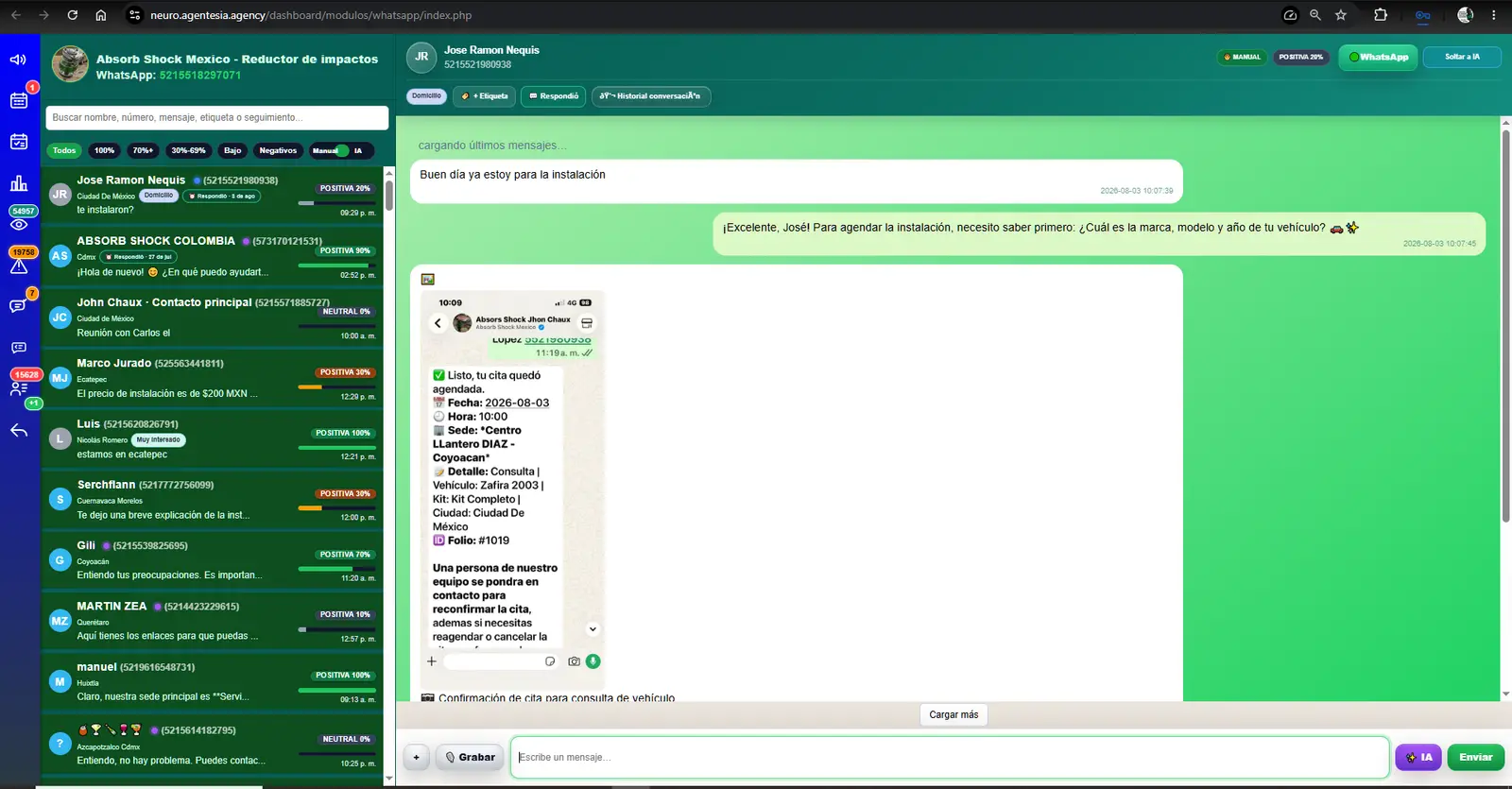Open Marco Jurado conversation
Screen dimensions: 1512x789
pyautogui.click(x=213, y=378)
